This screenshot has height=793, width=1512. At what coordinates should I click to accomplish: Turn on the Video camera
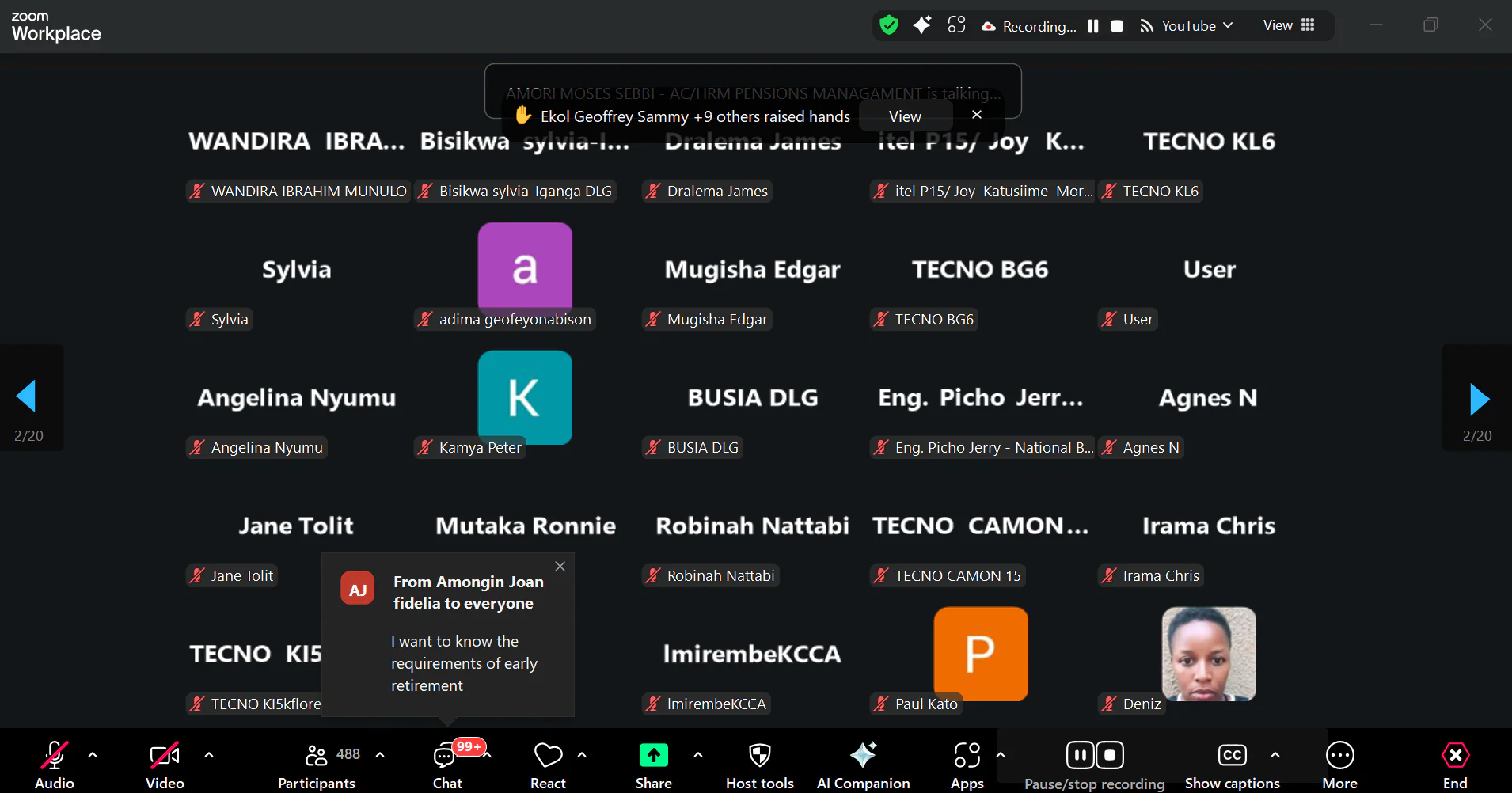[164, 757]
